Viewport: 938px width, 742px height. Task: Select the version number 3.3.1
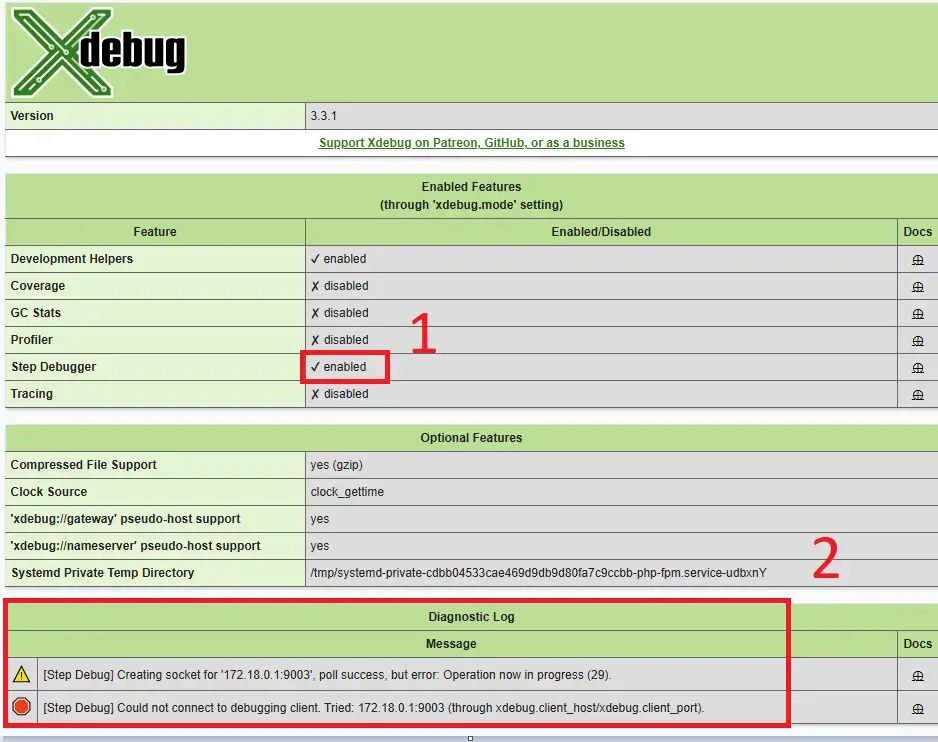[x=323, y=116]
